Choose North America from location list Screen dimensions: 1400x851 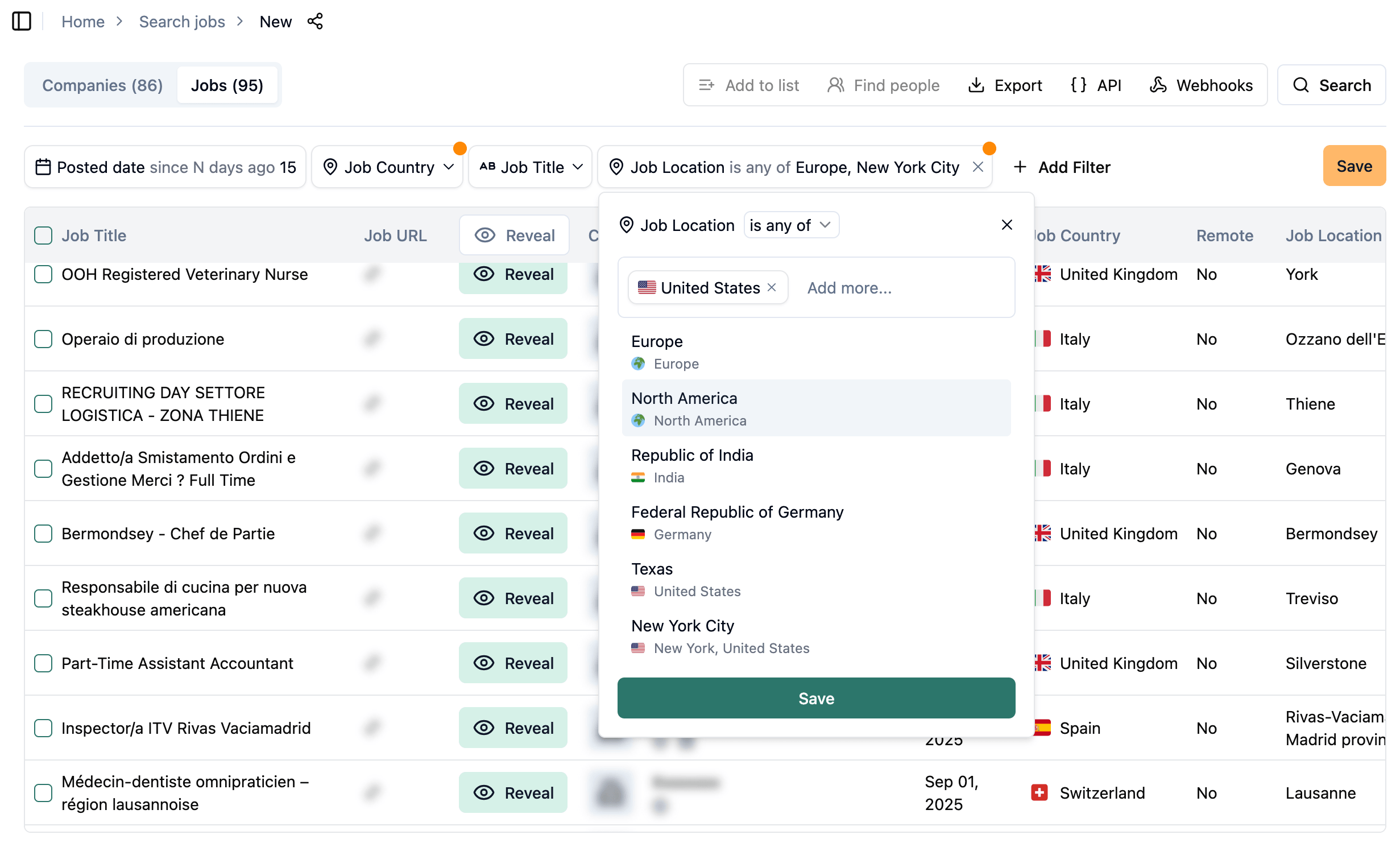click(x=815, y=408)
